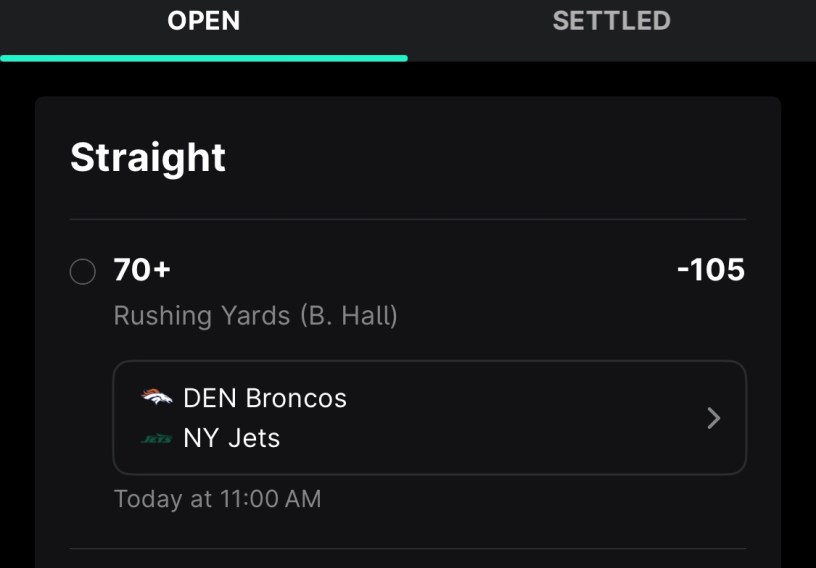Tap the divider line under Straight heading

coord(408,219)
